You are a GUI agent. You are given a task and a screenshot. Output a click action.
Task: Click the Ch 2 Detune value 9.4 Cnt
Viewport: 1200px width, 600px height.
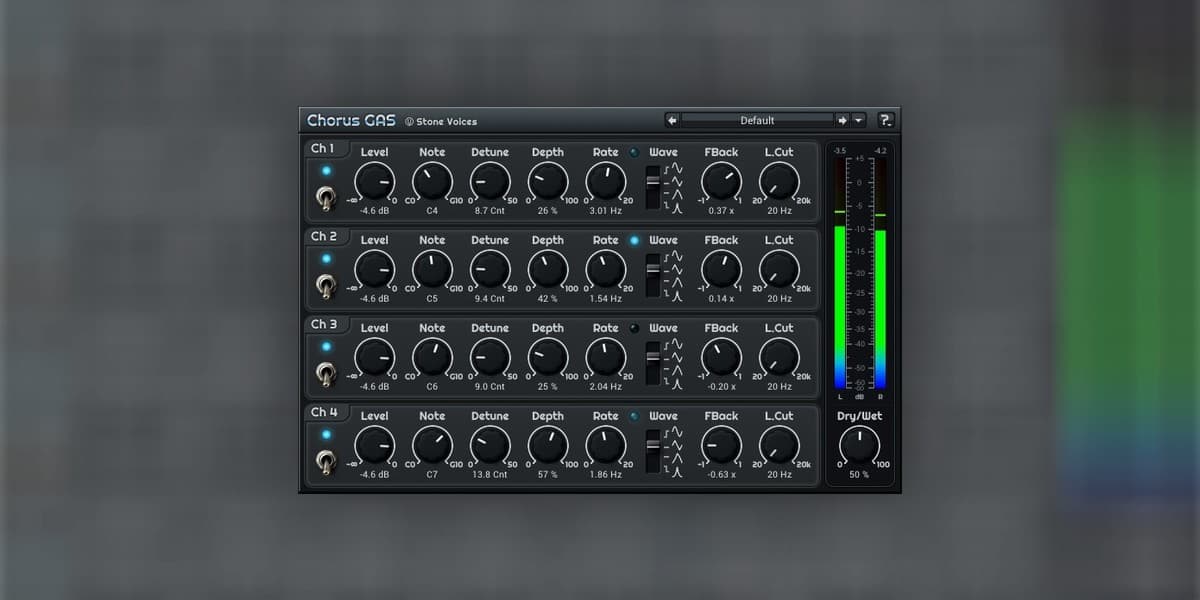pos(490,299)
